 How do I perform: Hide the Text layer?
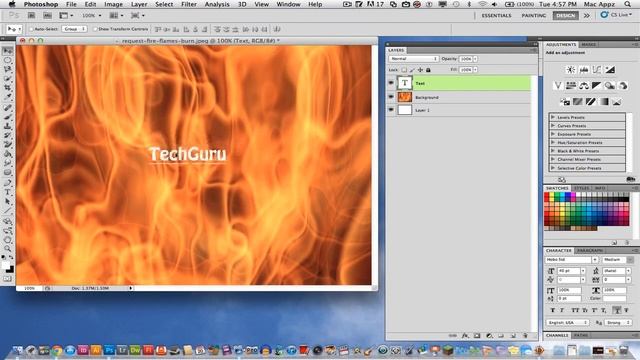[x=391, y=83]
